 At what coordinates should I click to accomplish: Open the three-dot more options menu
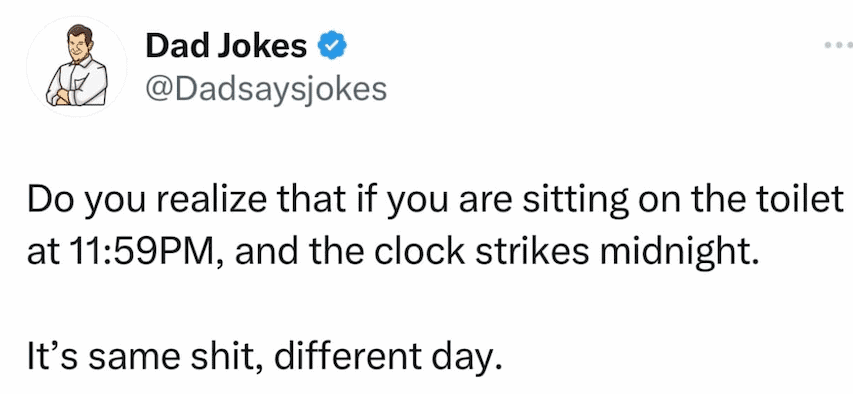(x=838, y=45)
